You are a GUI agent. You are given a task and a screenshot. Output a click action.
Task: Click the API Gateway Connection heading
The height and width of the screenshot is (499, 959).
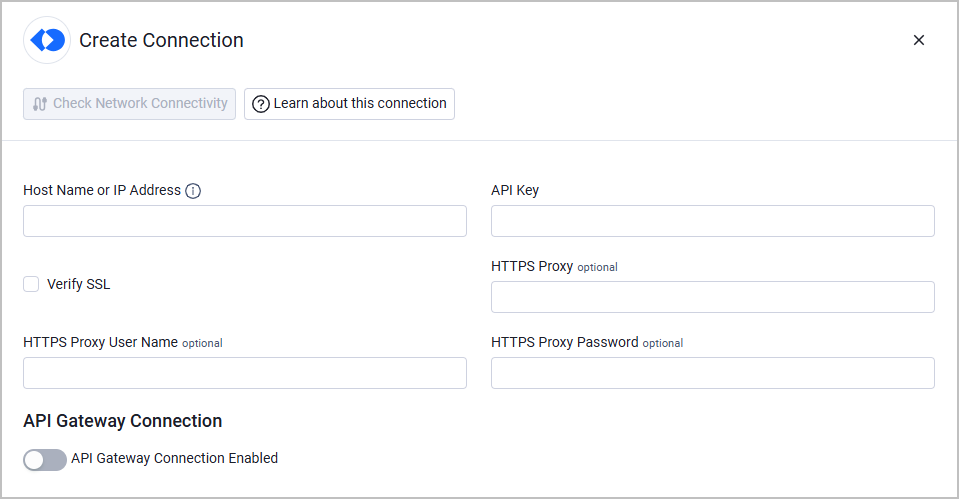[122, 421]
